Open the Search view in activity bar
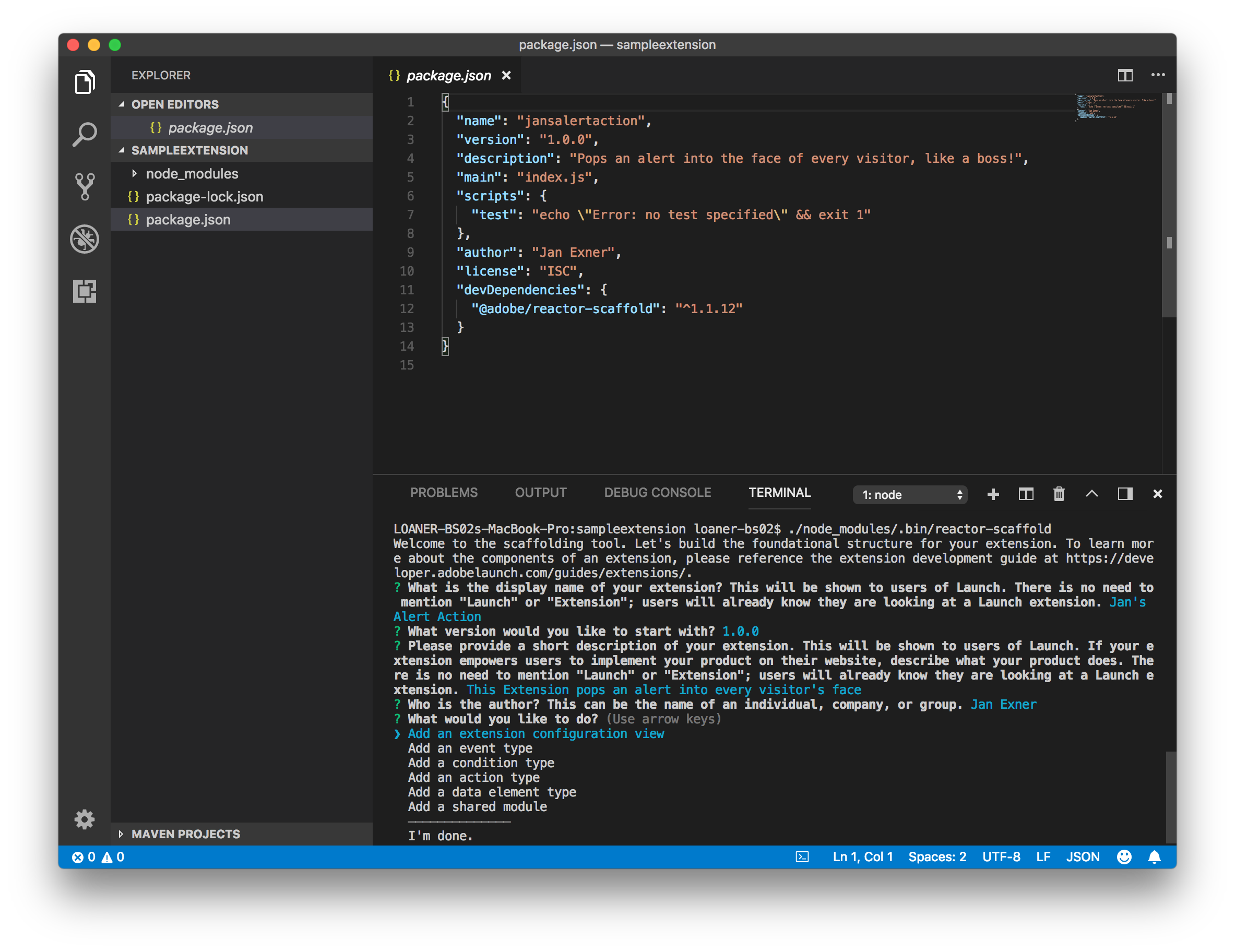This screenshot has height=952, width=1235. [85, 135]
